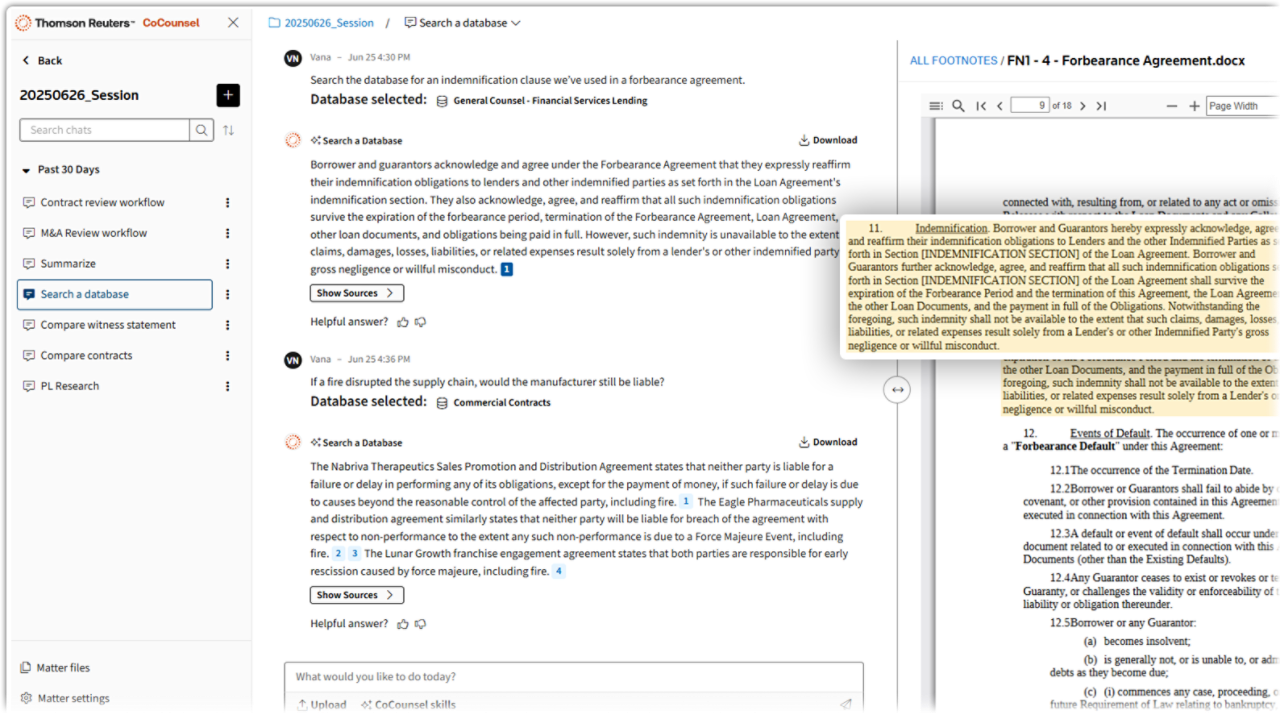The height and width of the screenshot is (713, 1280).
Task: Open options menu for M&A Review workflow
Action: pyautogui.click(x=227, y=233)
